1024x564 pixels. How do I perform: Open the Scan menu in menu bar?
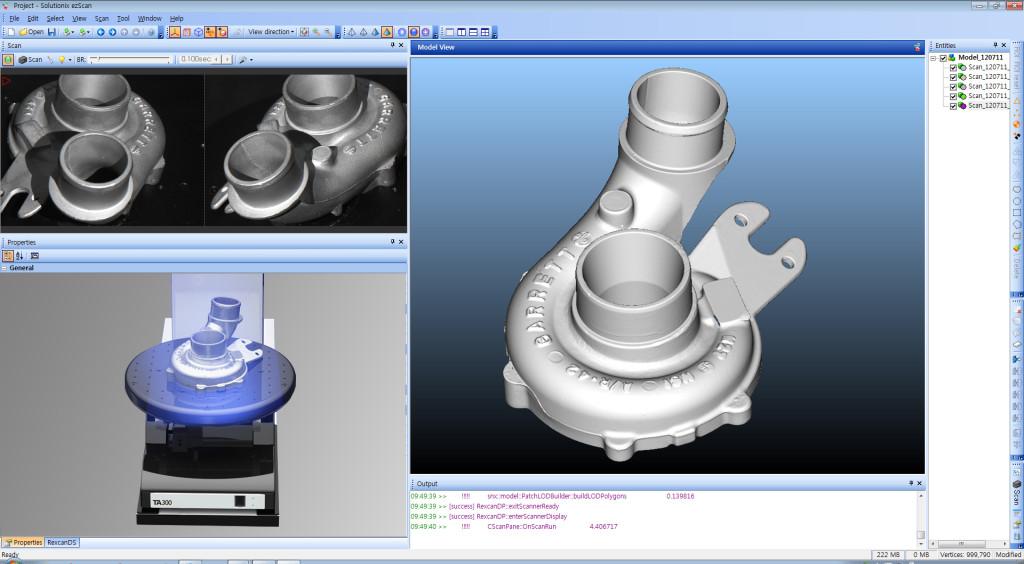click(x=101, y=18)
